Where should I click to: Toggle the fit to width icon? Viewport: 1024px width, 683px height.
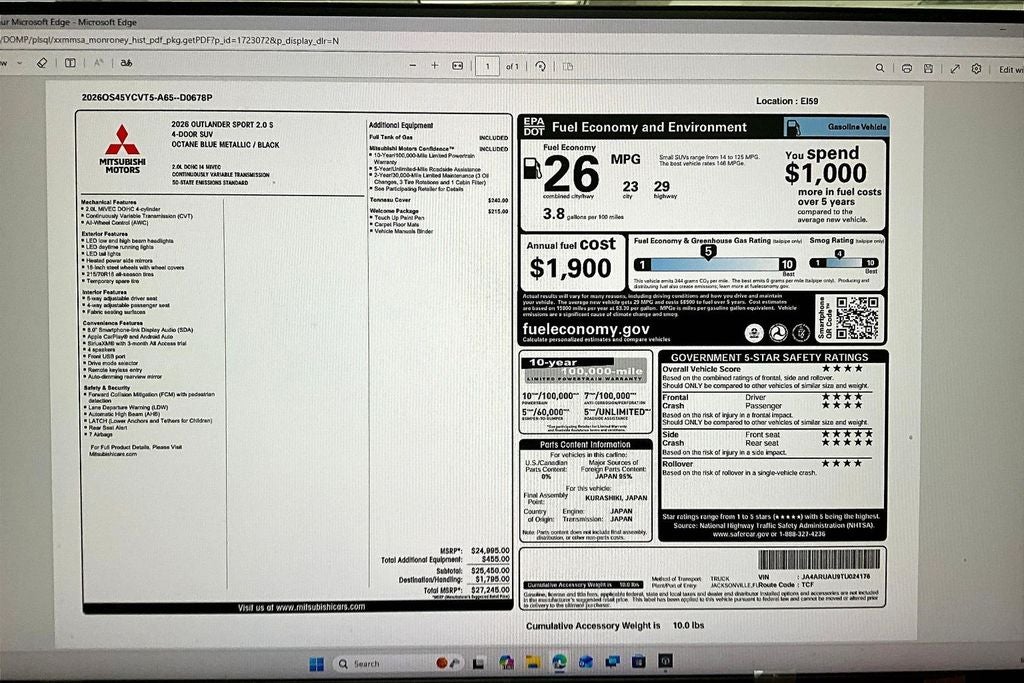458,65
